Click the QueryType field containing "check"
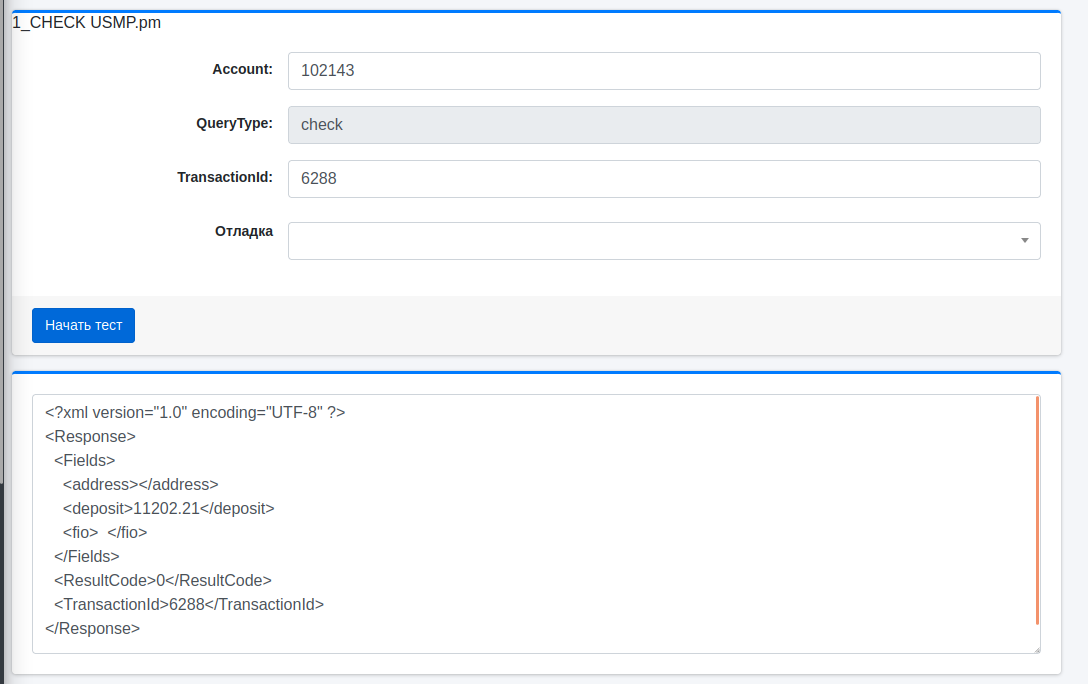This screenshot has width=1088, height=684. coord(663,125)
